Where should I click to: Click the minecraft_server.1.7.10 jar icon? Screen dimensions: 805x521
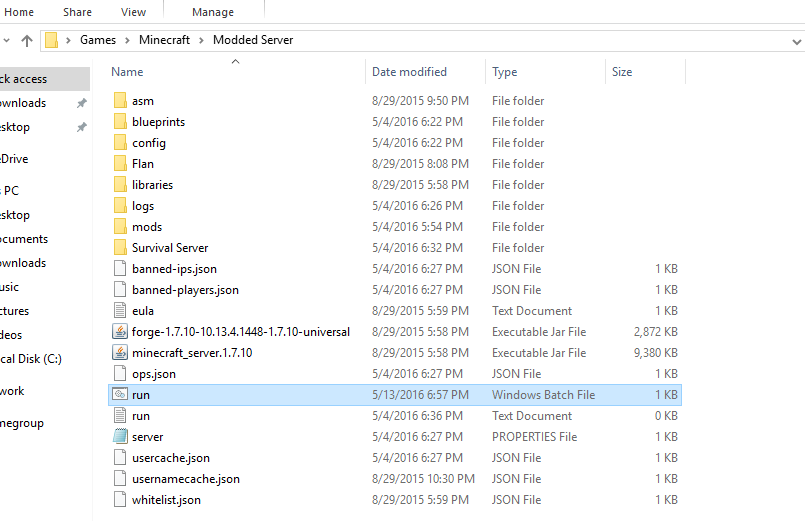coord(120,353)
